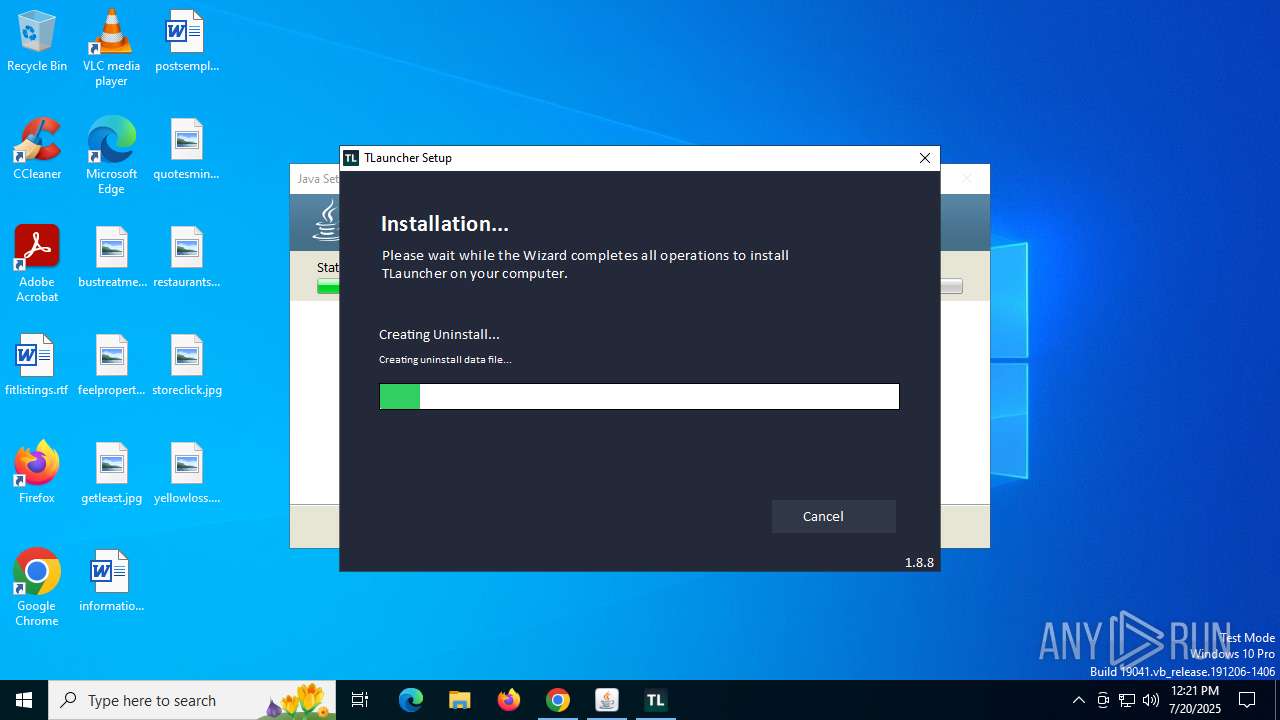Switch to the TLauncher taskbar item
Screen dimensions: 1280x720
coord(656,700)
